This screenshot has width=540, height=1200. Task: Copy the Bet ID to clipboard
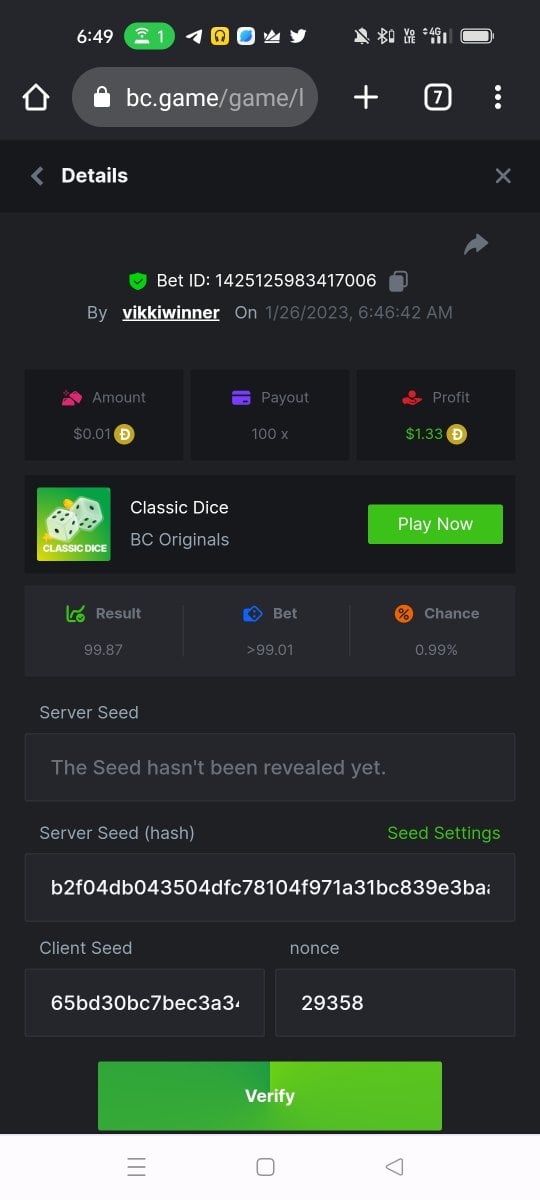398,281
